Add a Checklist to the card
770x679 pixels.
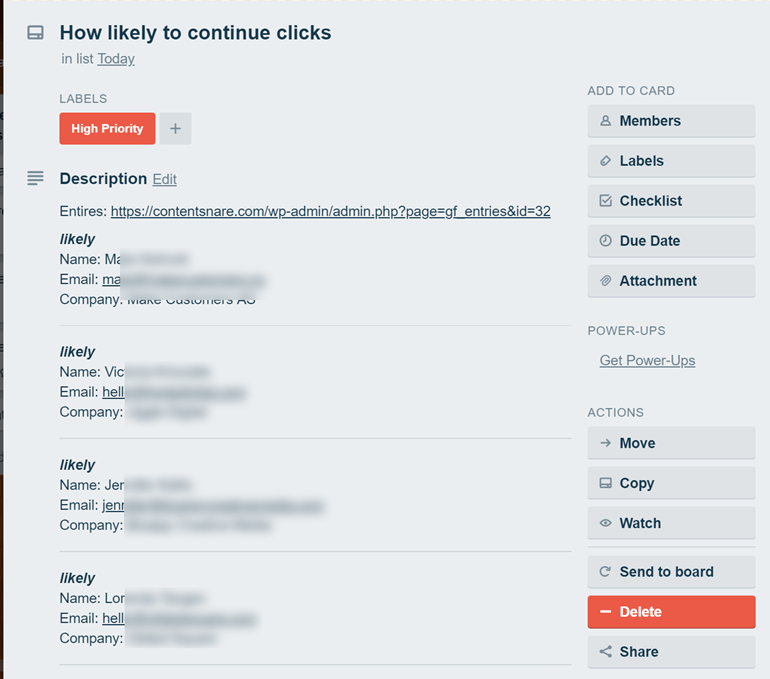(671, 201)
